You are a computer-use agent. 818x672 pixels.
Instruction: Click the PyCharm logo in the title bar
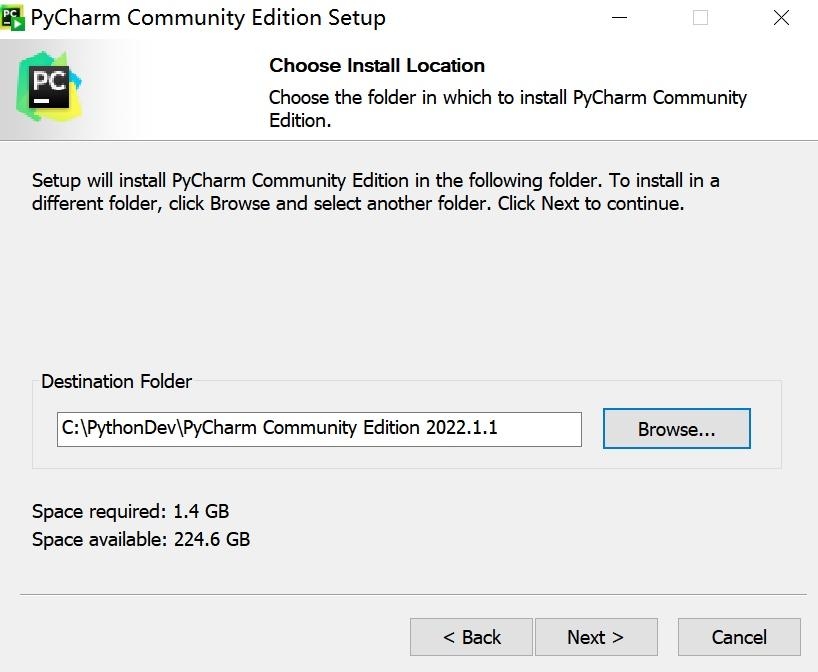[x=15, y=16]
